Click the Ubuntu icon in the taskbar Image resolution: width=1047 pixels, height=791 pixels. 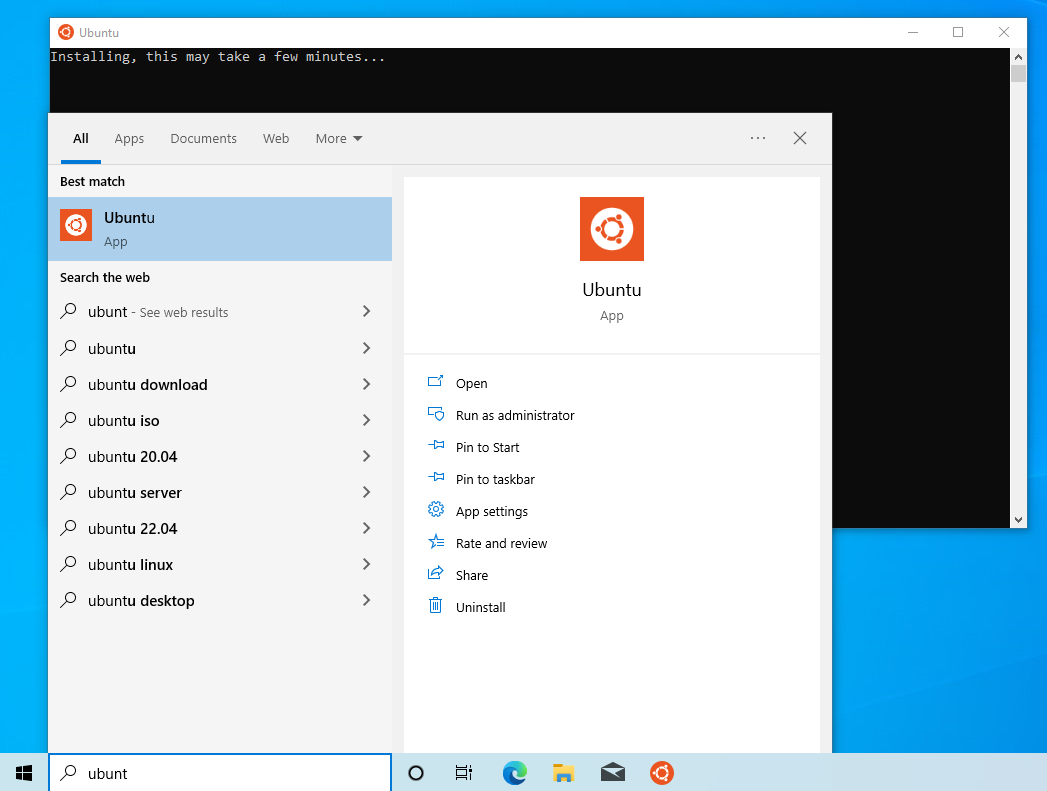pos(661,772)
